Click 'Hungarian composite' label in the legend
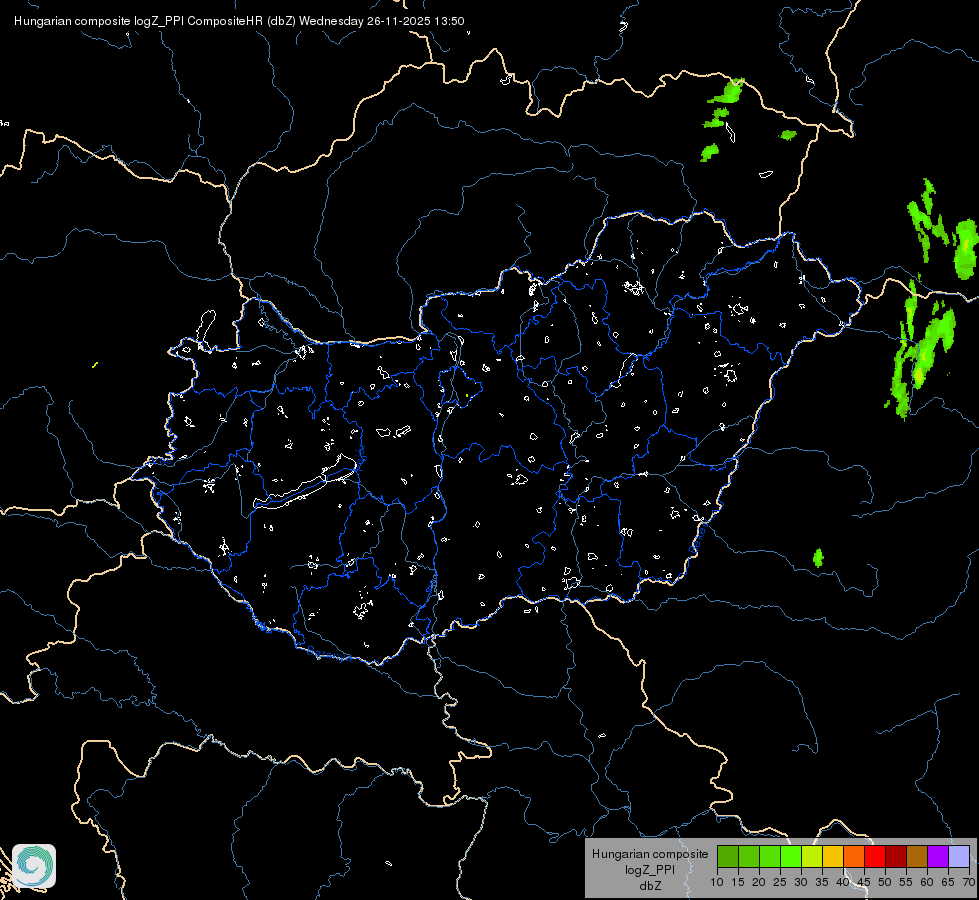 [x=650, y=854]
